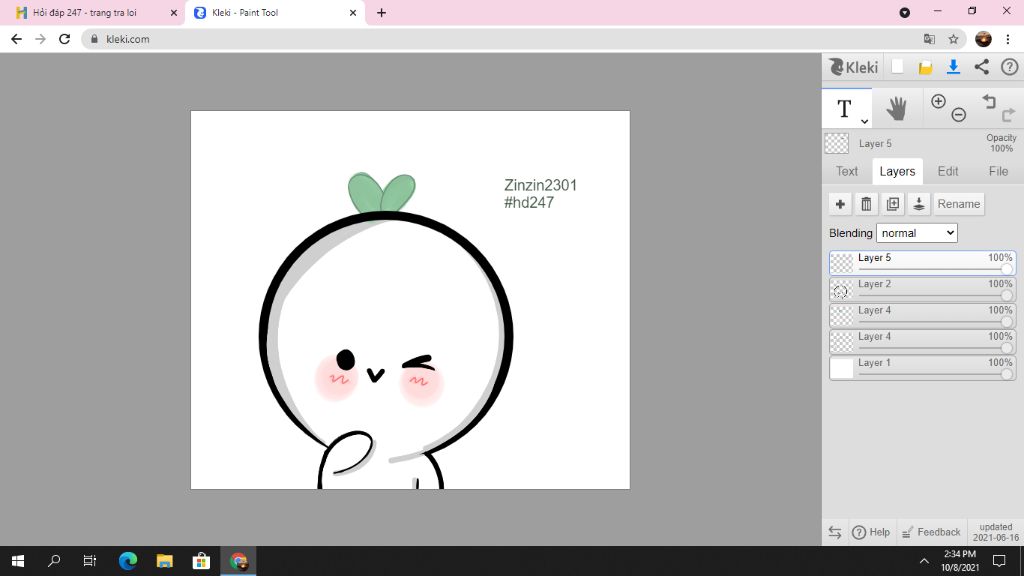Open Microsoft Edge from the taskbar
The width and height of the screenshot is (1024, 576).
(x=128, y=561)
